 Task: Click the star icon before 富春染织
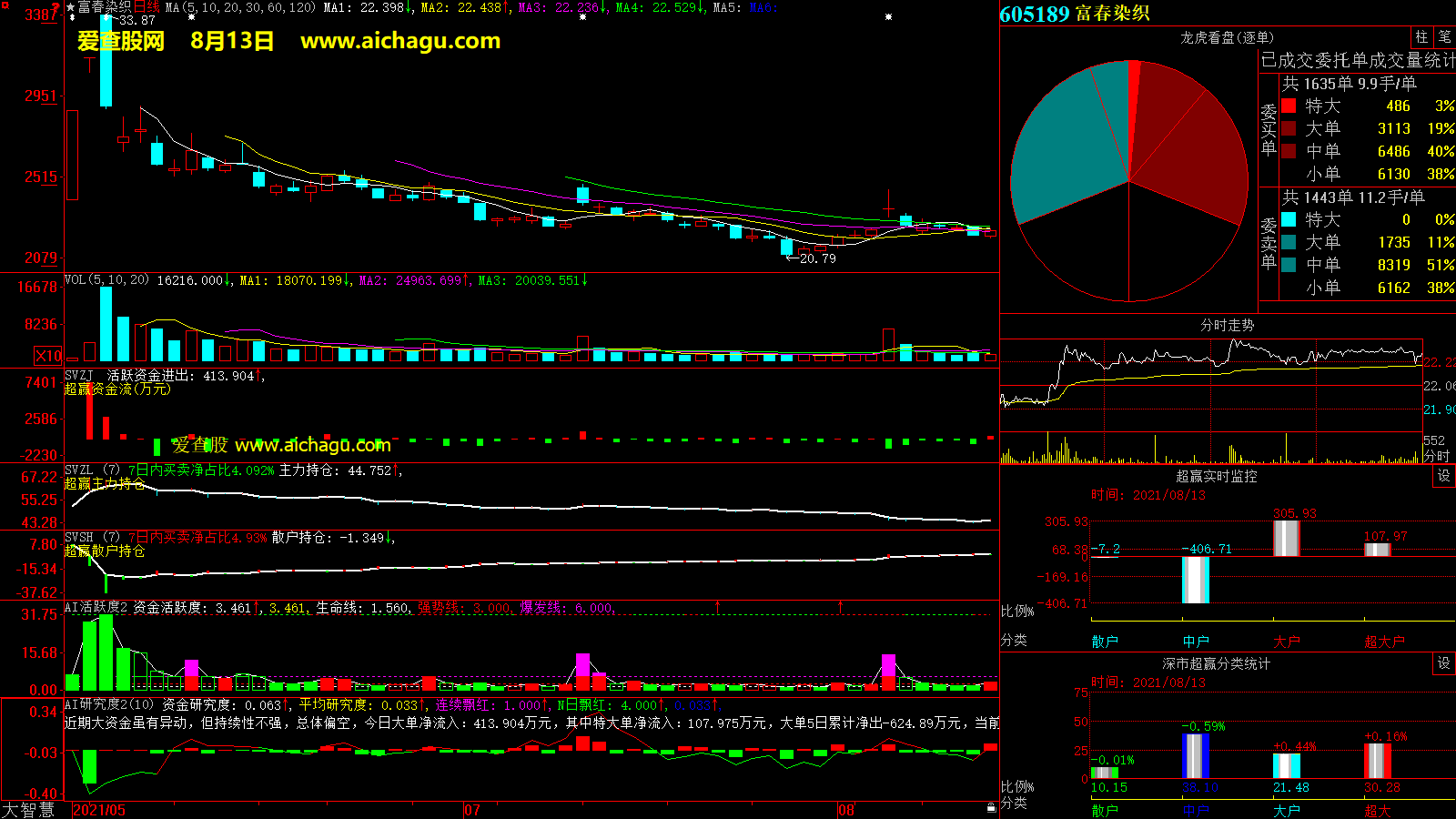71,7
